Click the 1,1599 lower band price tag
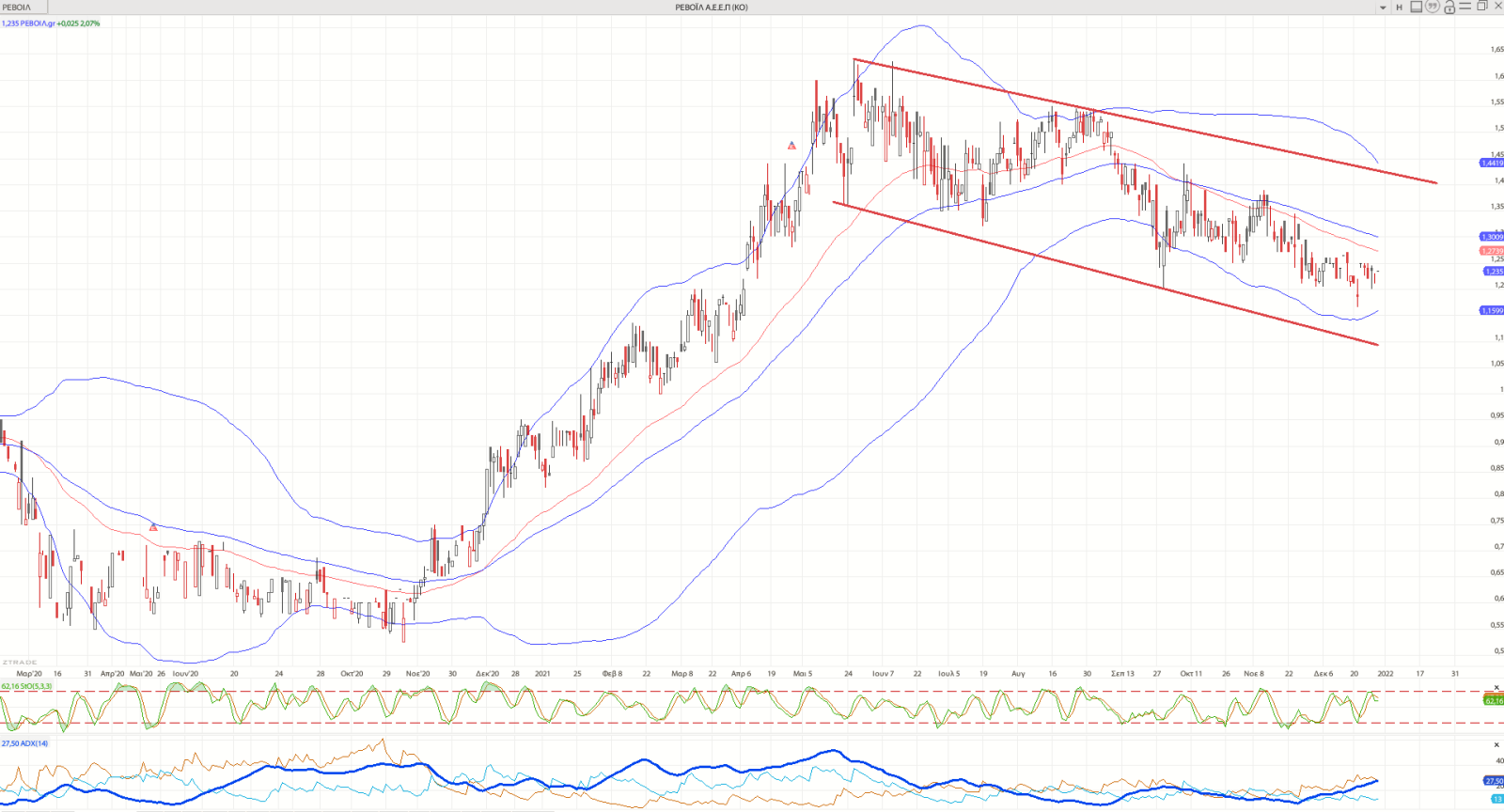This screenshot has height=812, width=1504. pos(1492,310)
